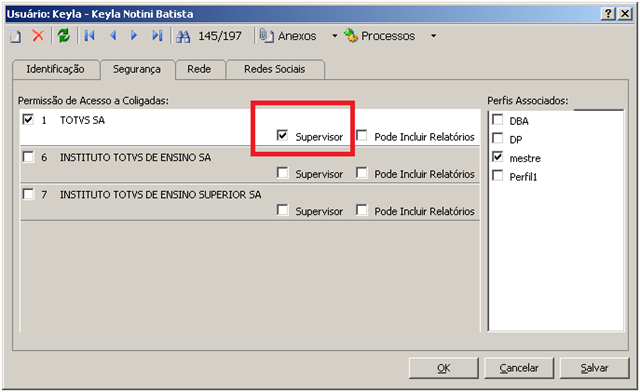Enable the DBA associated profile checkbox
Viewport: 640px width, 392px height.
tap(498, 120)
